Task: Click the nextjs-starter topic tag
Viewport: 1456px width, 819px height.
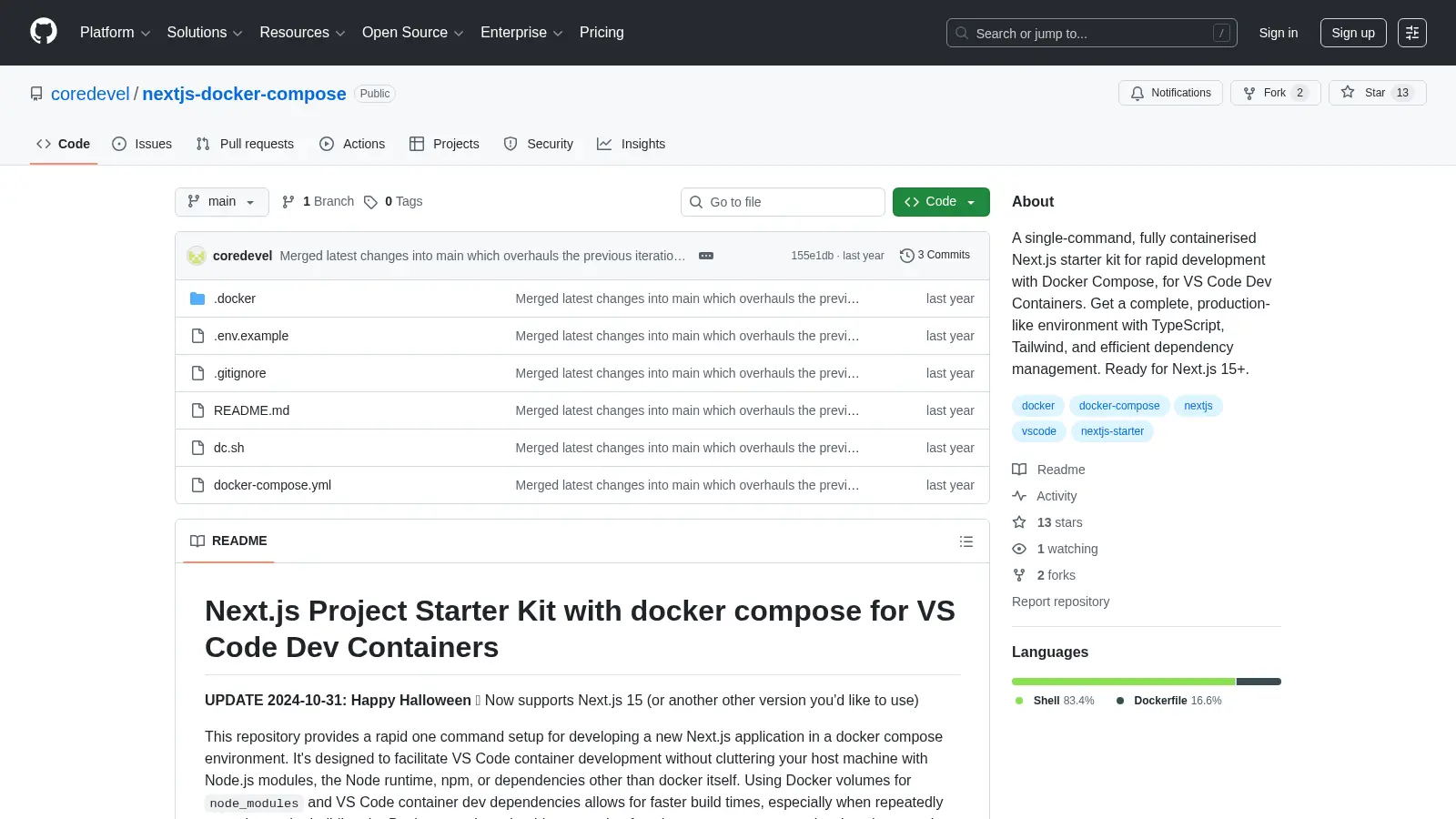Action: coord(1112,431)
